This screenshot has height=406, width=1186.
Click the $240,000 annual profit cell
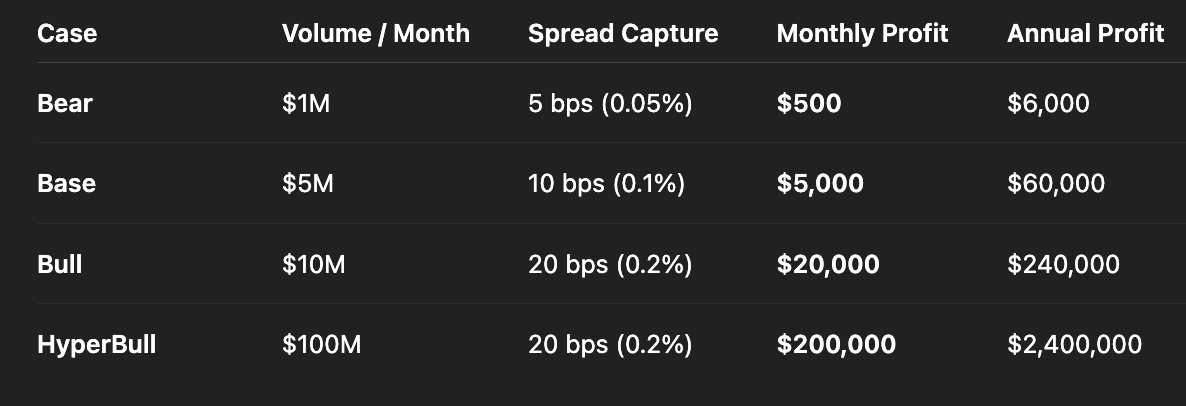[1063, 264]
